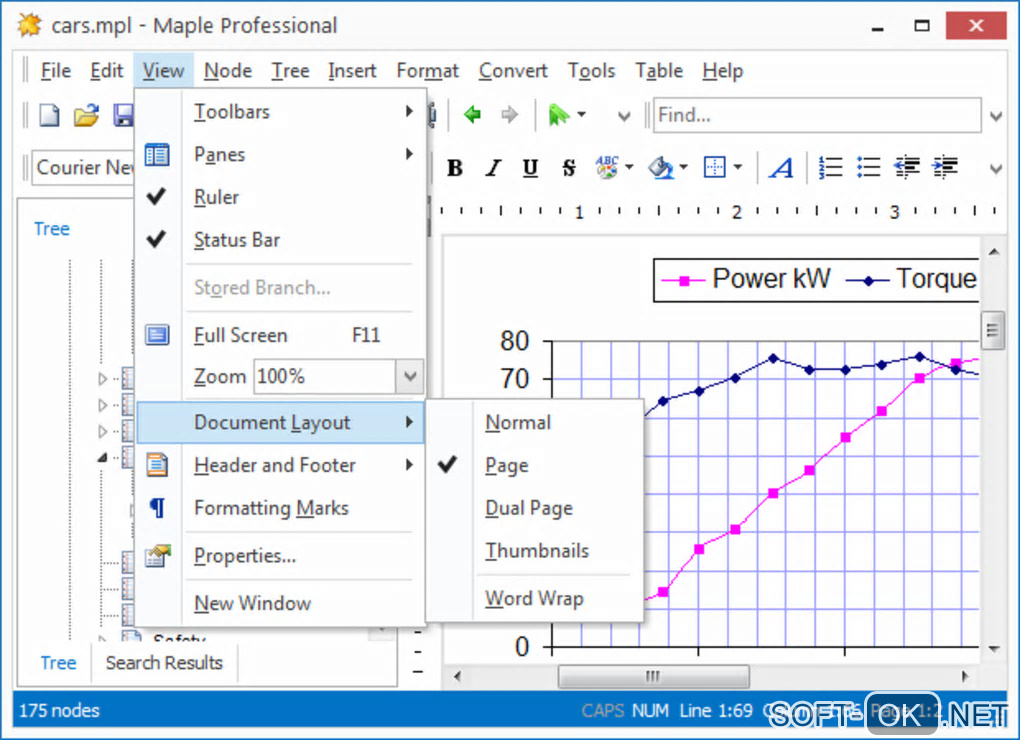The height and width of the screenshot is (740, 1020).
Task: Toggle Strikethrough formatting
Action: point(569,168)
